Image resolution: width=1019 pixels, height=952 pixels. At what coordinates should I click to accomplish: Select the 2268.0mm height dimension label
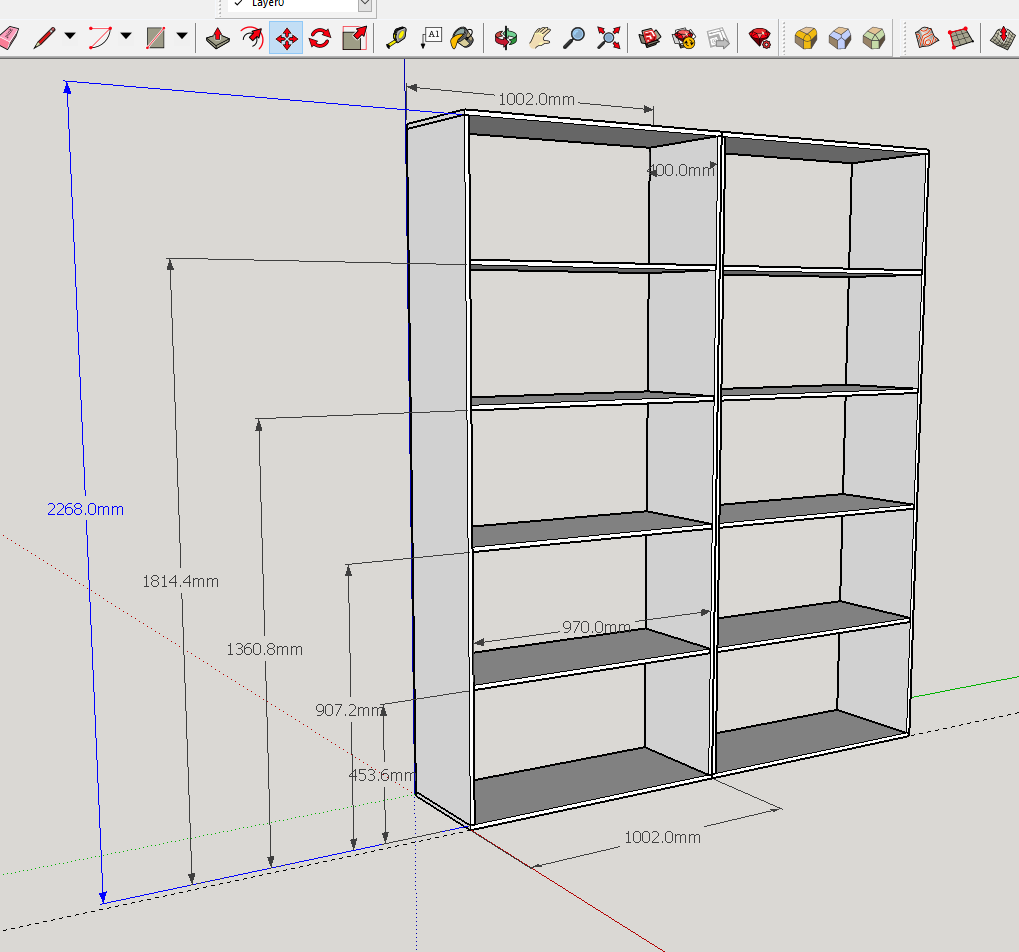pyautogui.click(x=85, y=509)
